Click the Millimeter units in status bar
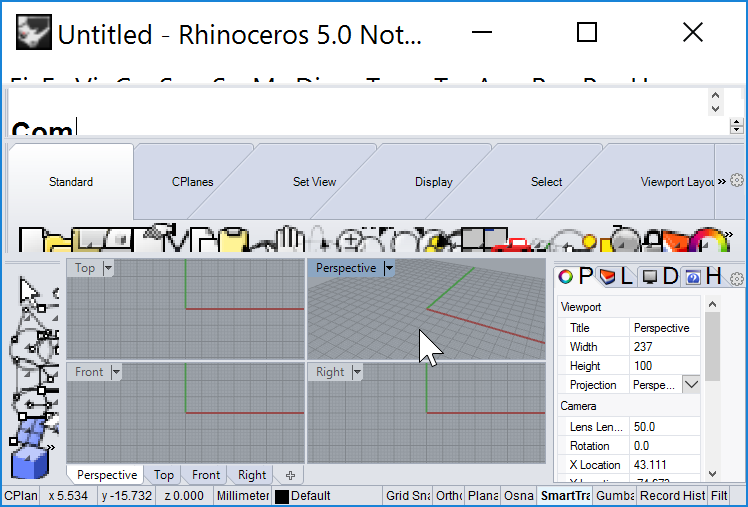Viewport: 748px width, 507px height. (243, 496)
